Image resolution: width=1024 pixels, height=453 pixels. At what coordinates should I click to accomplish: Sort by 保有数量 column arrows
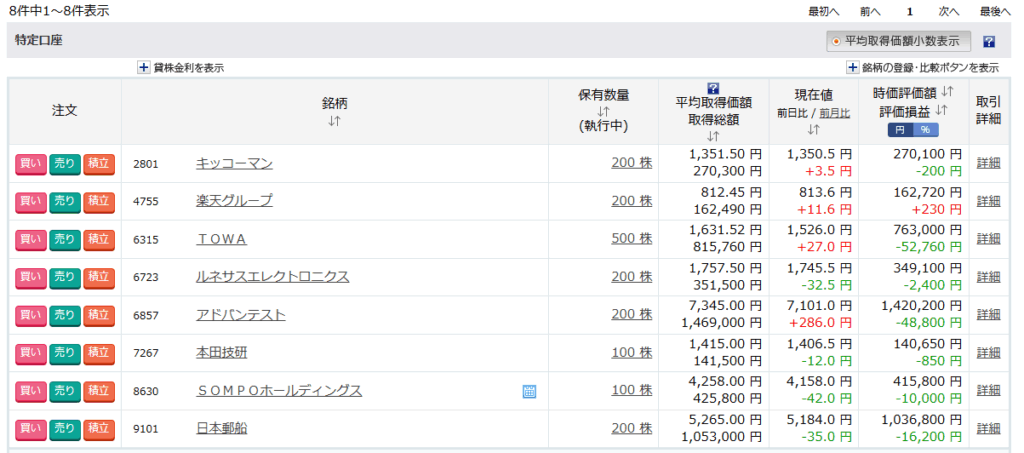click(603, 112)
